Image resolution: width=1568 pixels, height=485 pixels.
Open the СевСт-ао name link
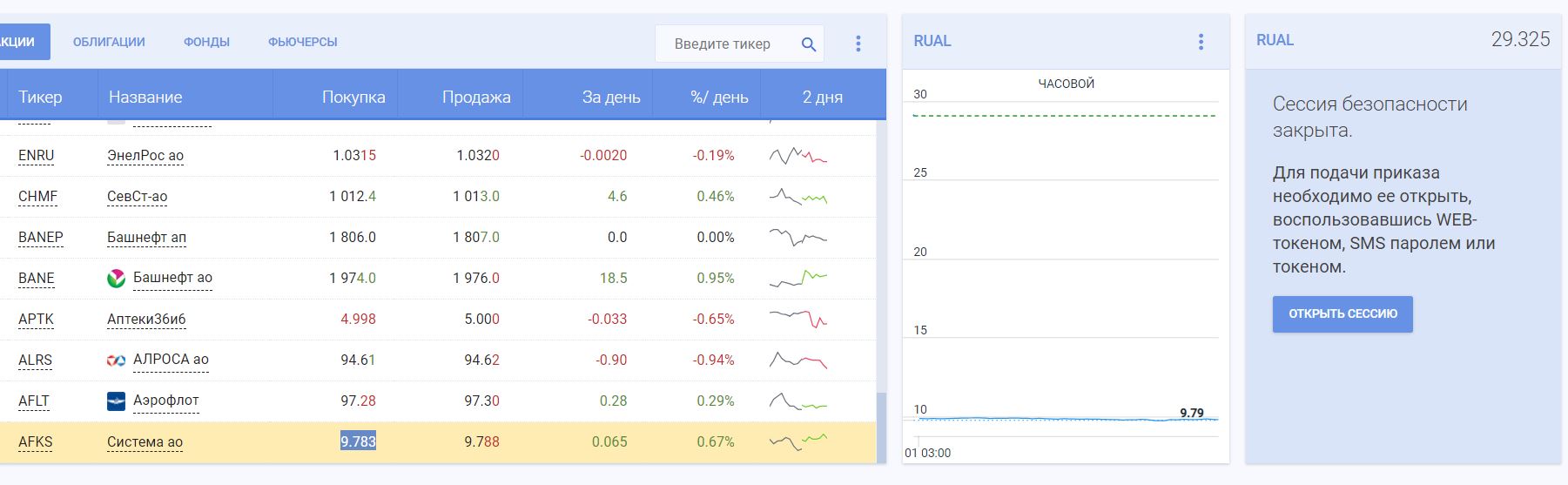pyautogui.click(x=137, y=197)
